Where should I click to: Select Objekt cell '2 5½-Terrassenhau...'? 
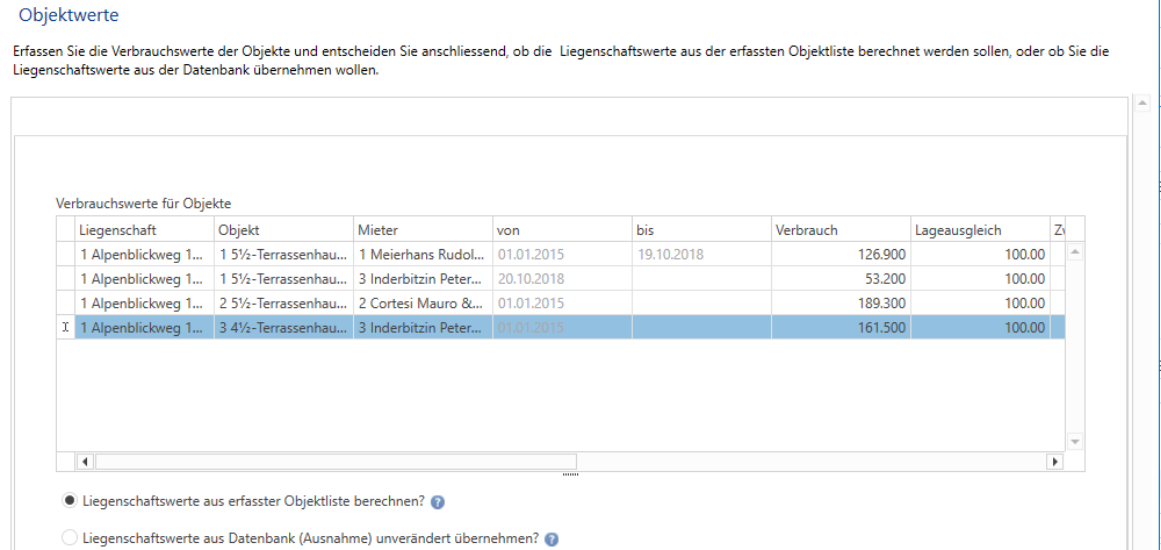click(x=284, y=303)
